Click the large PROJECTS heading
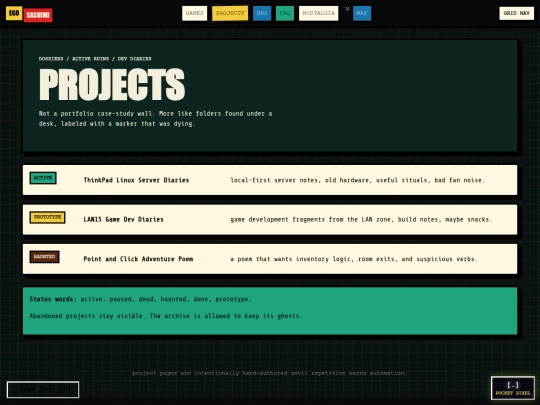This screenshot has width=540, height=405. click(112, 84)
